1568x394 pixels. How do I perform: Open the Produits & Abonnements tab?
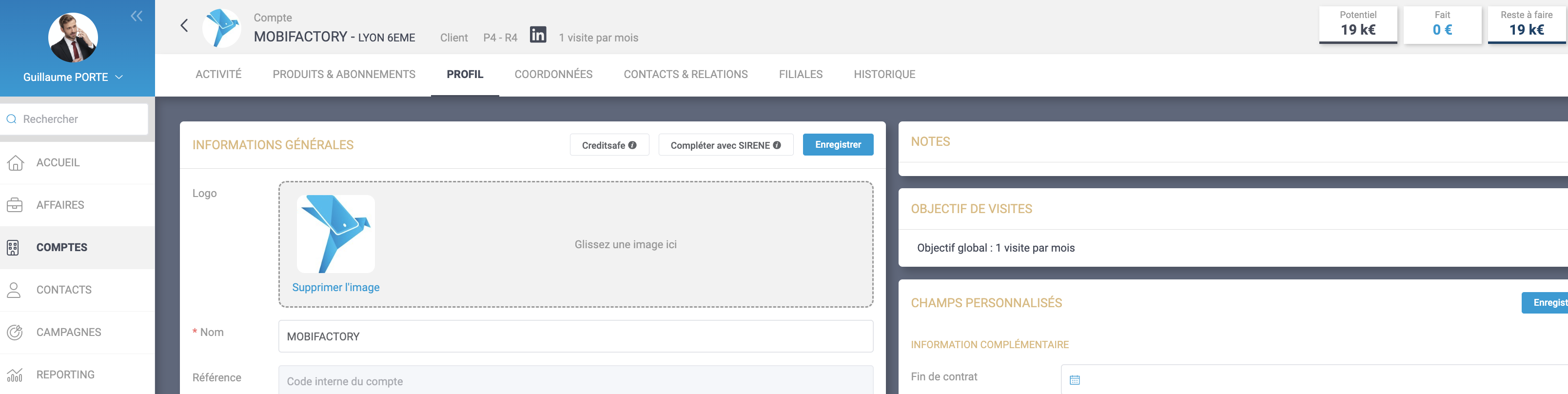point(343,74)
